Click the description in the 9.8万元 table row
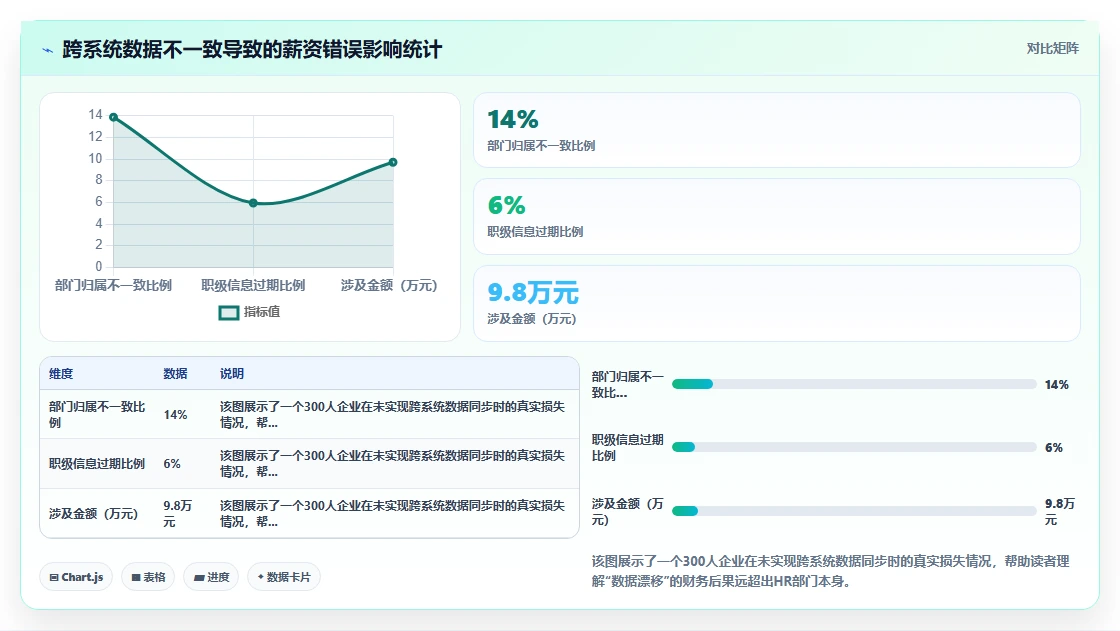The height and width of the screenshot is (631, 1120). (392, 514)
